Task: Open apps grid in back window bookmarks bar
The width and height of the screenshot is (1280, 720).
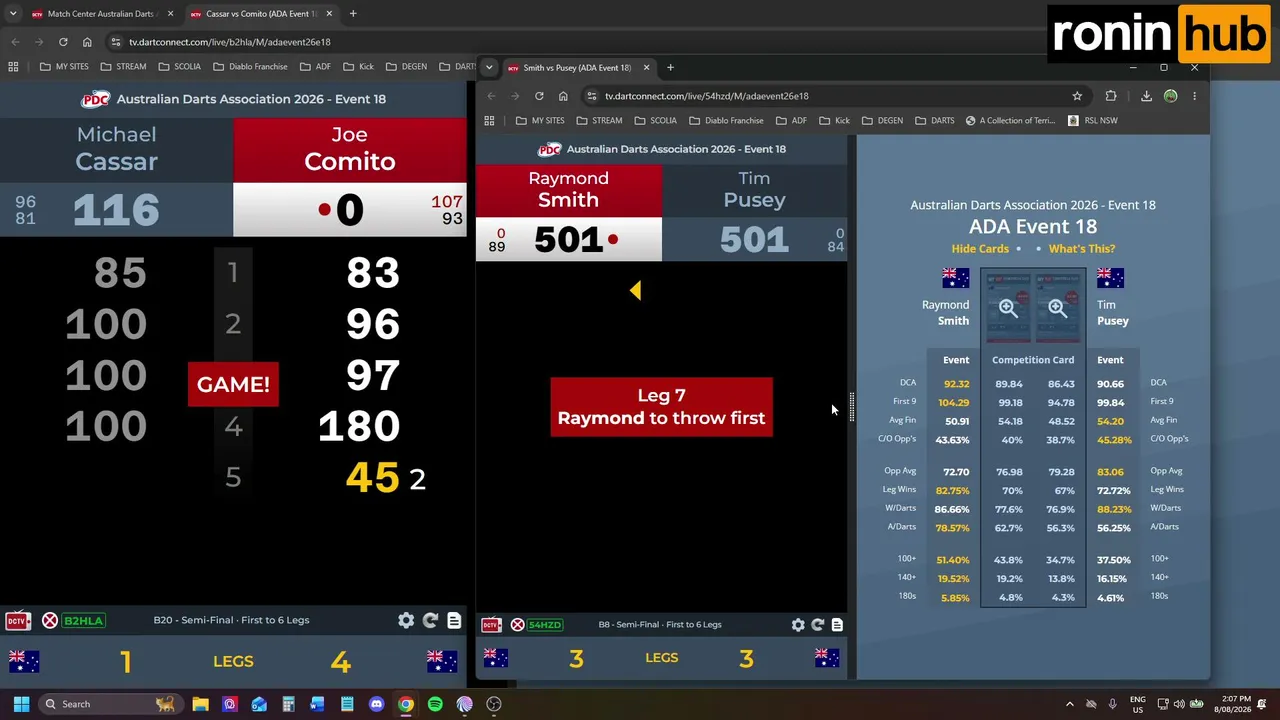Action: (13, 67)
